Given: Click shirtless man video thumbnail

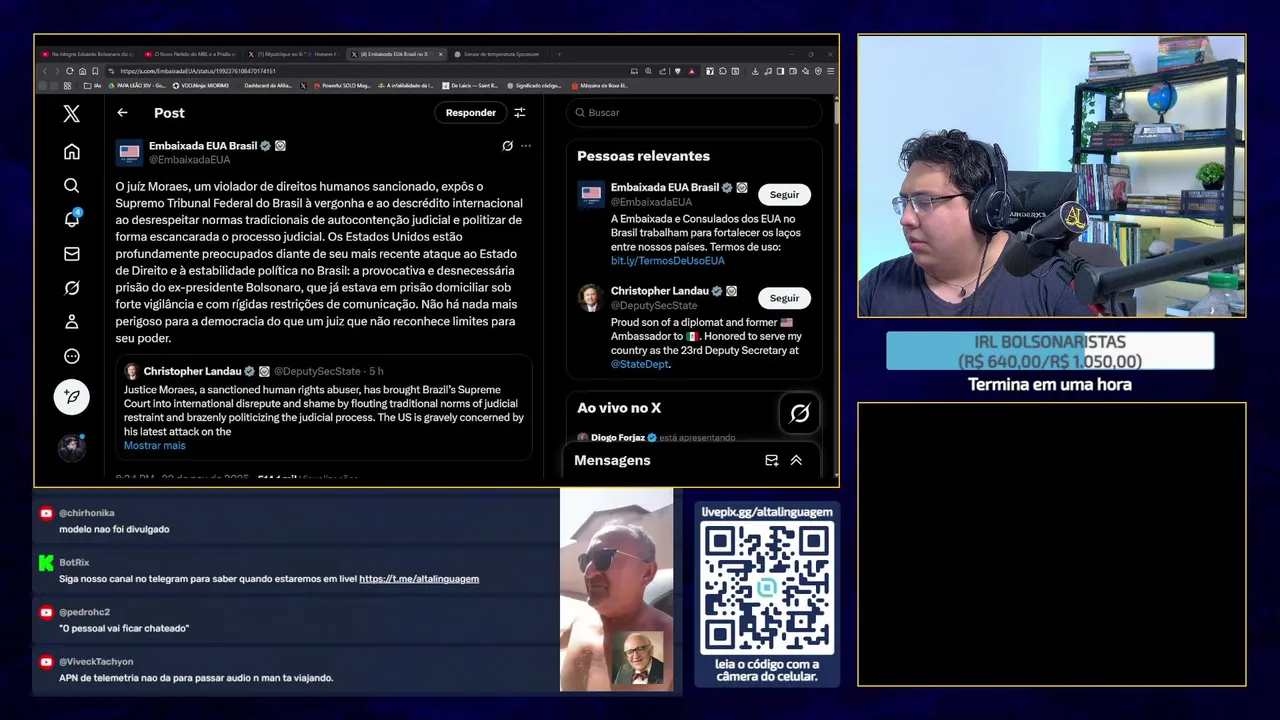Looking at the screenshot, I should click(x=616, y=590).
